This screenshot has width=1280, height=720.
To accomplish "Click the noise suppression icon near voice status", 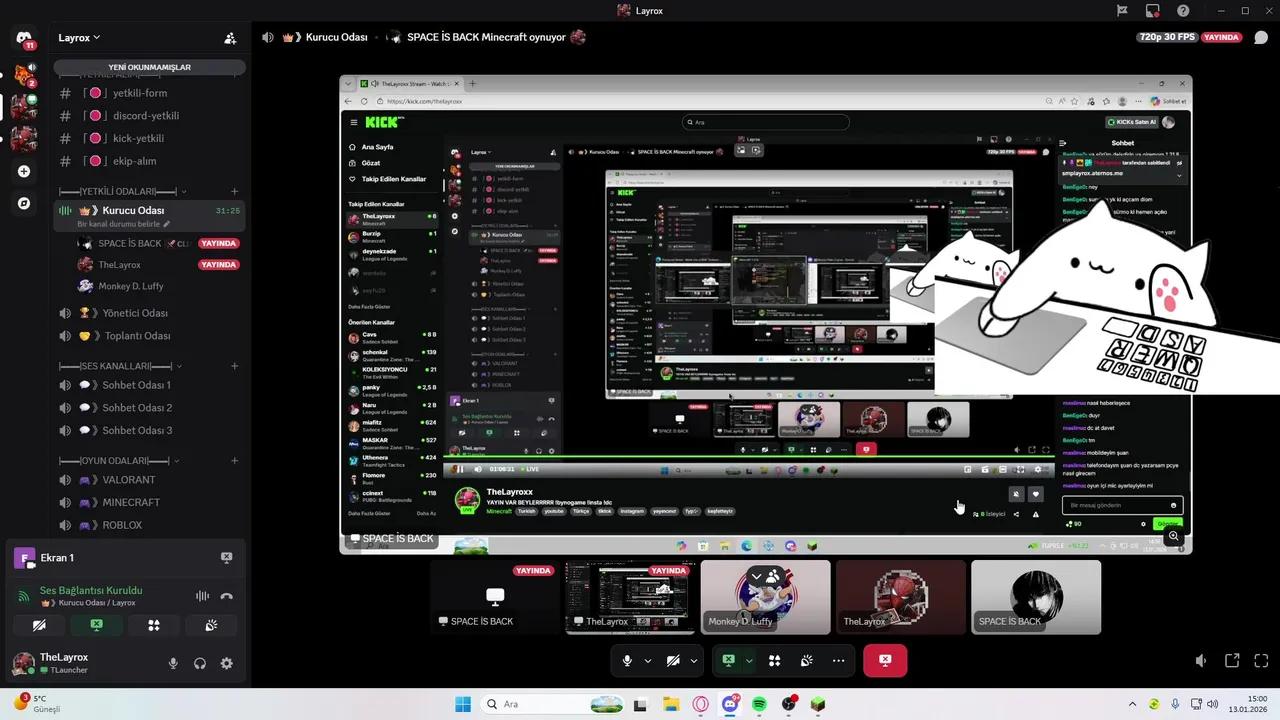I will point(202,595).
